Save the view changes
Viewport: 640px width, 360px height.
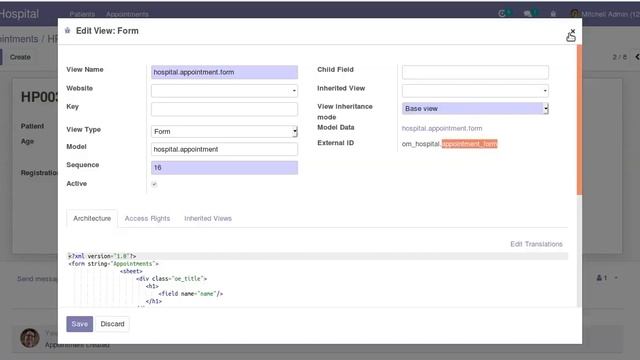point(80,324)
